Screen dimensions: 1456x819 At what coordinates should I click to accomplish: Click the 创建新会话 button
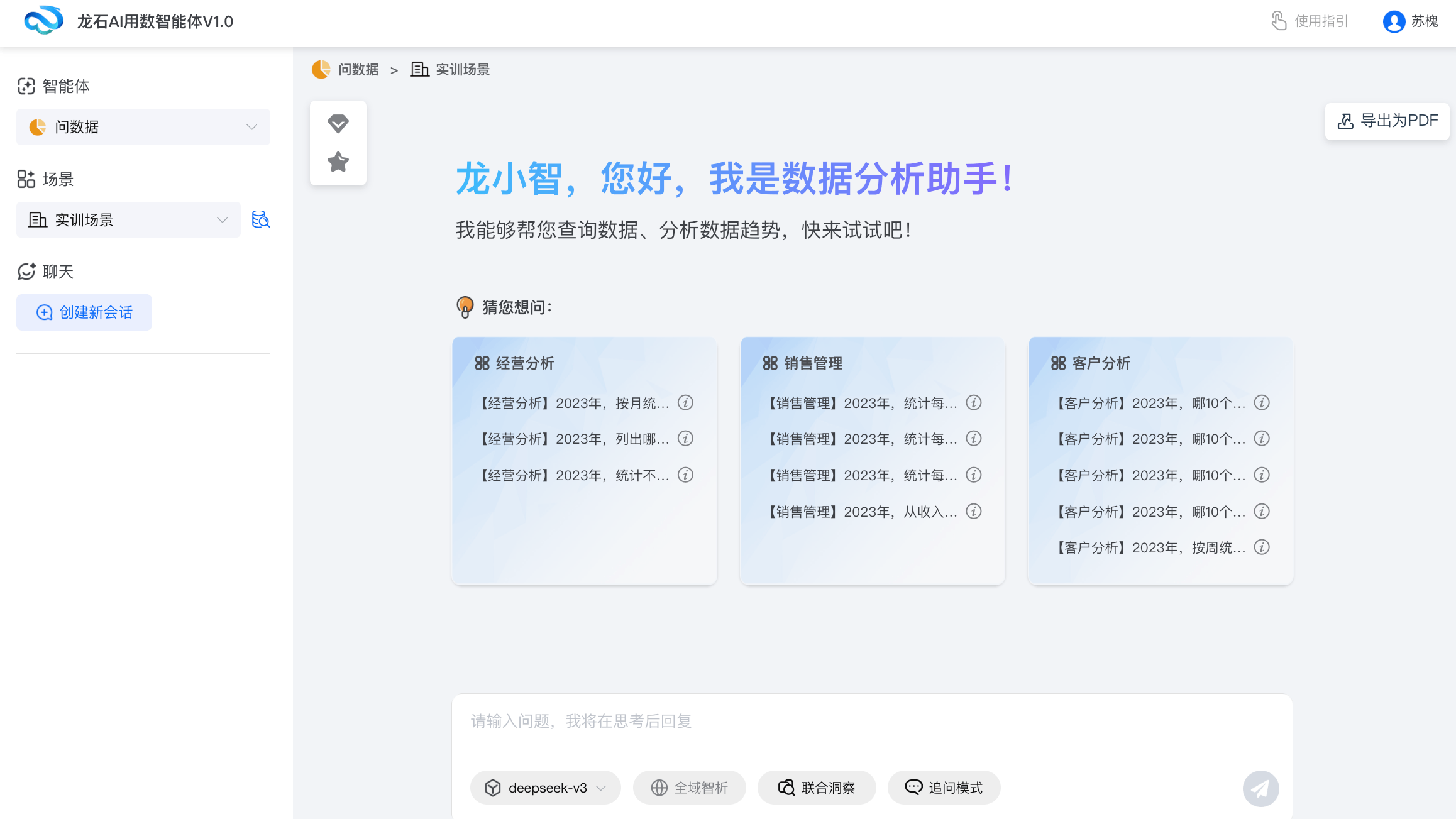(84, 312)
